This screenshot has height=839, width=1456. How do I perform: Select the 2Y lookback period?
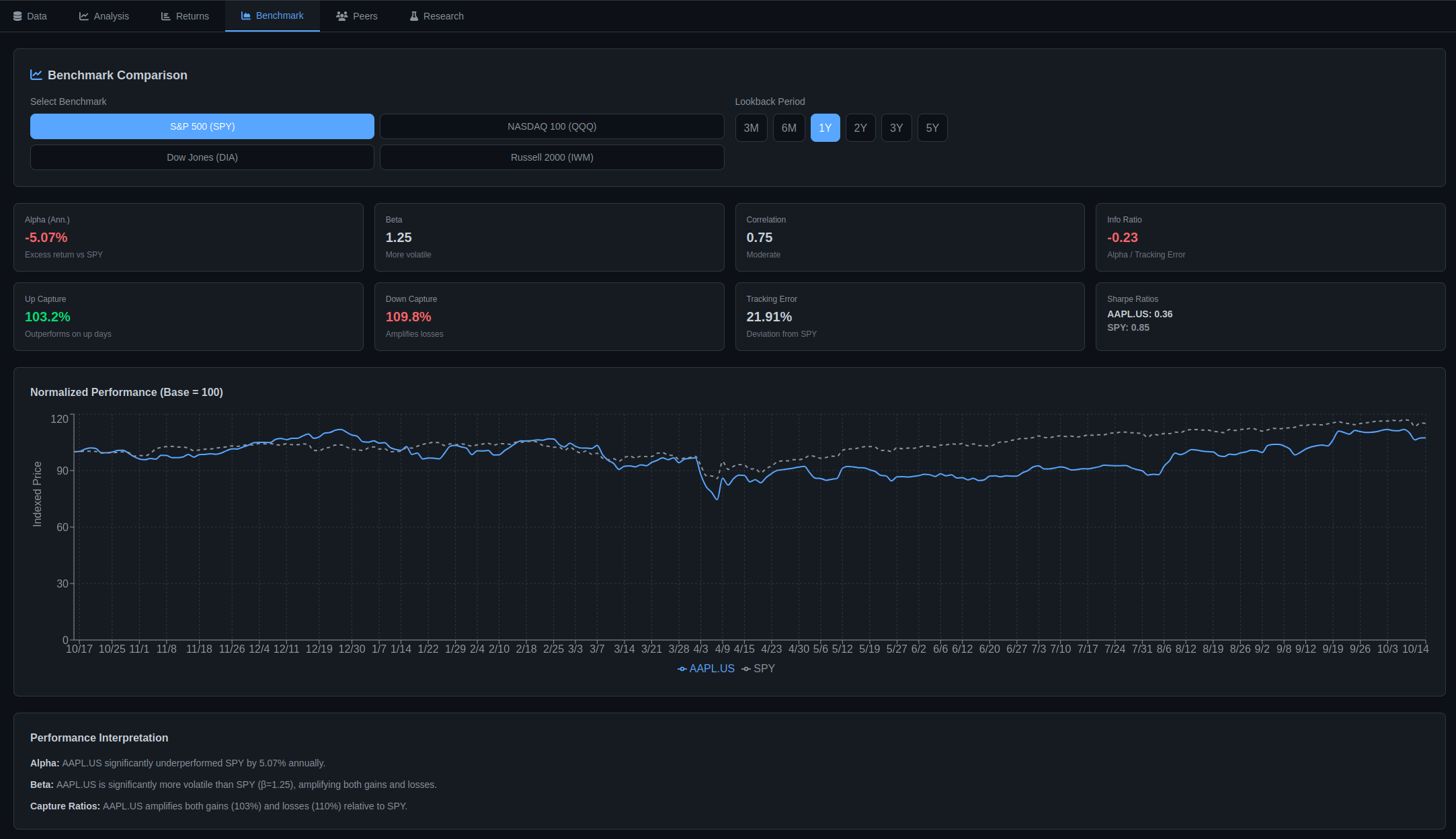click(860, 127)
